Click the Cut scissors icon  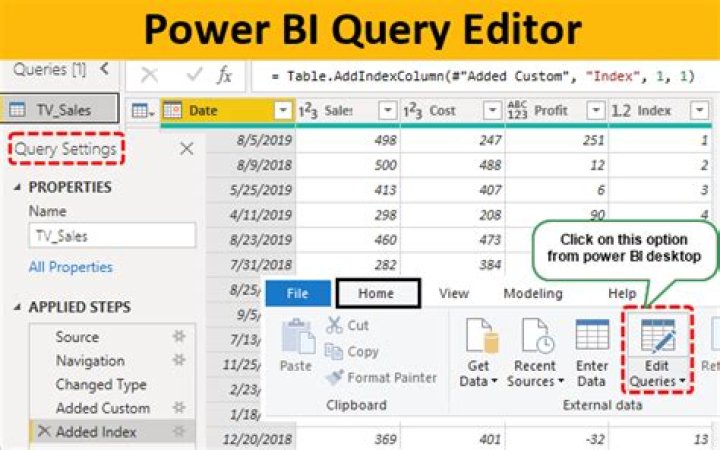coord(334,325)
